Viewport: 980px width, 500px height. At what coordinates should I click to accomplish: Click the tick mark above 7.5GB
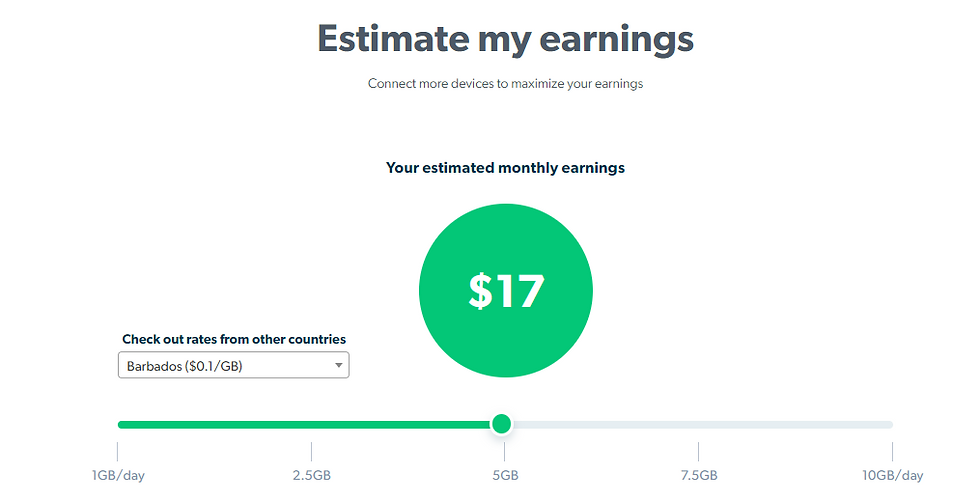click(x=699, y=451)
